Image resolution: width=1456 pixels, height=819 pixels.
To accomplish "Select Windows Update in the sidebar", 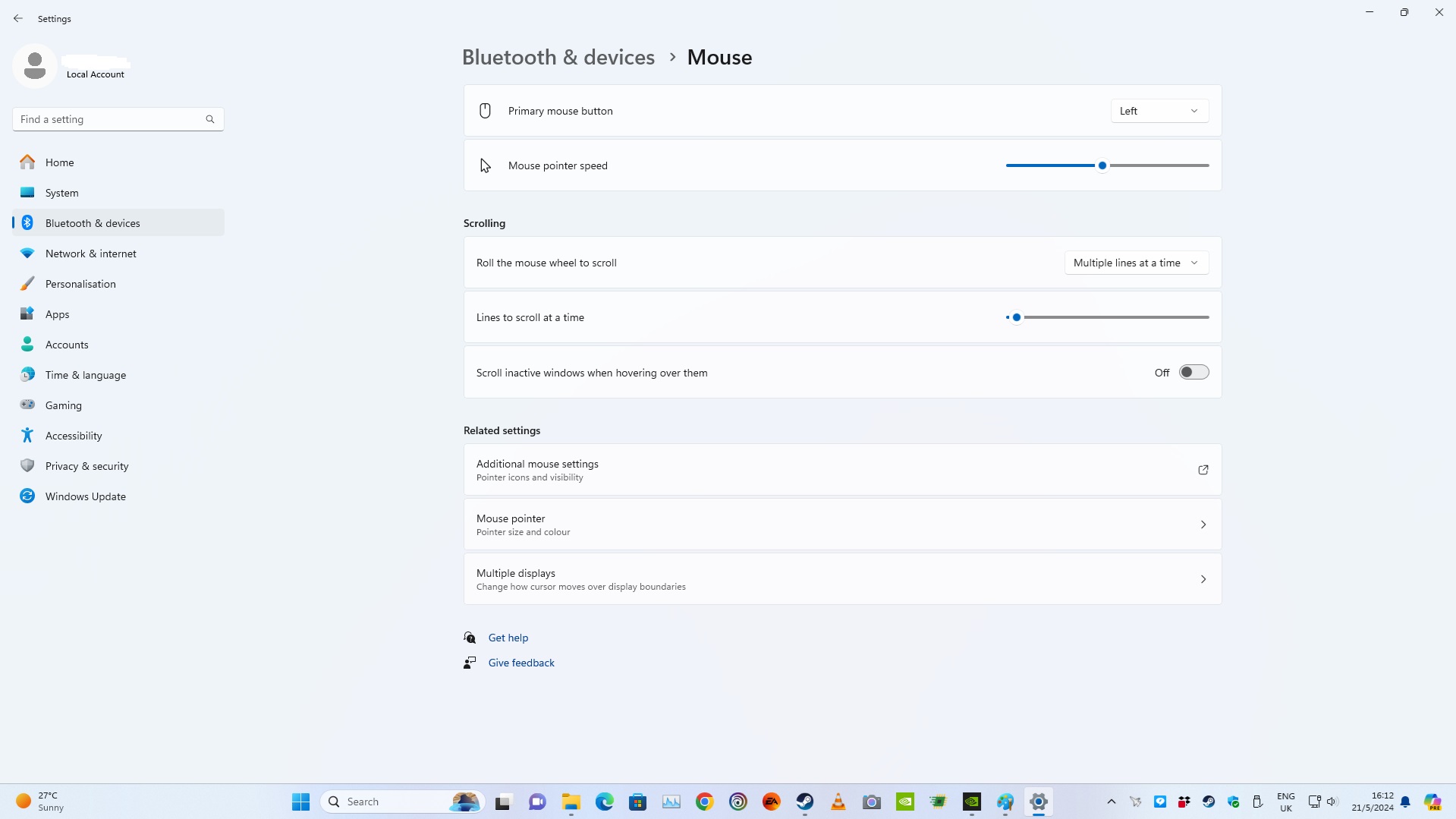I will pyautogui.click(x=118, y=496).
